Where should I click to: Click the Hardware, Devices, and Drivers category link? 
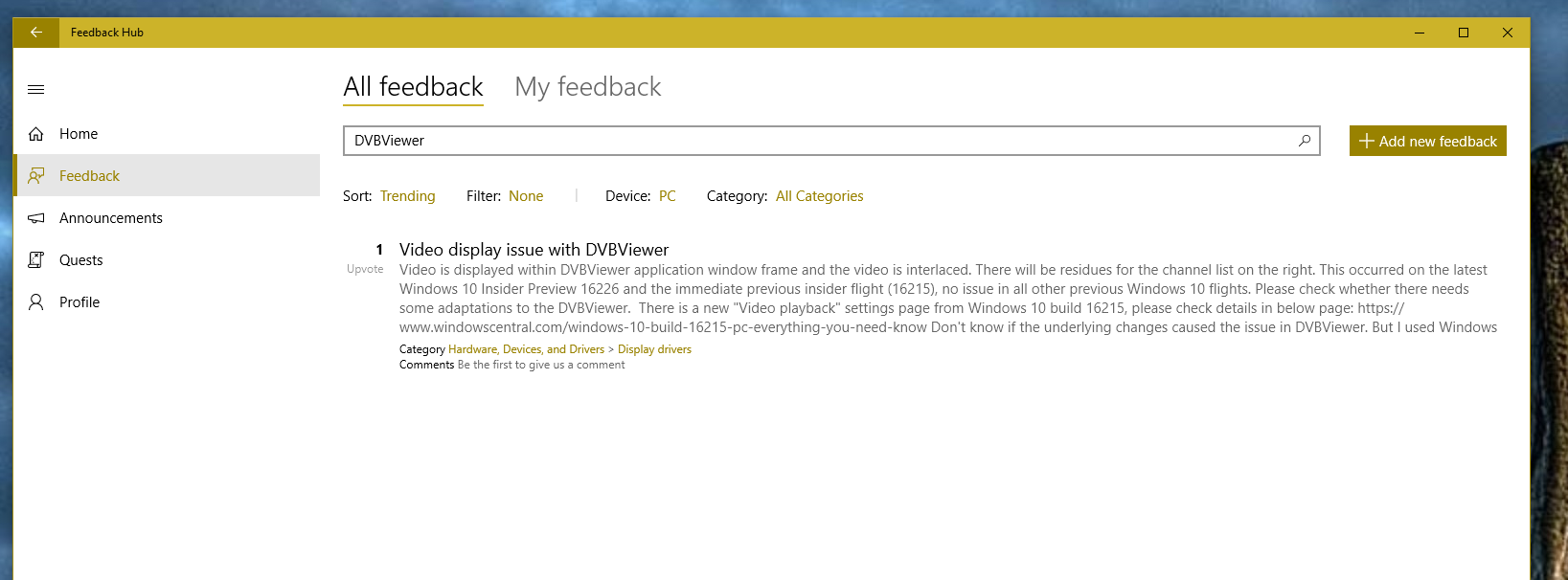coord(527,349)
